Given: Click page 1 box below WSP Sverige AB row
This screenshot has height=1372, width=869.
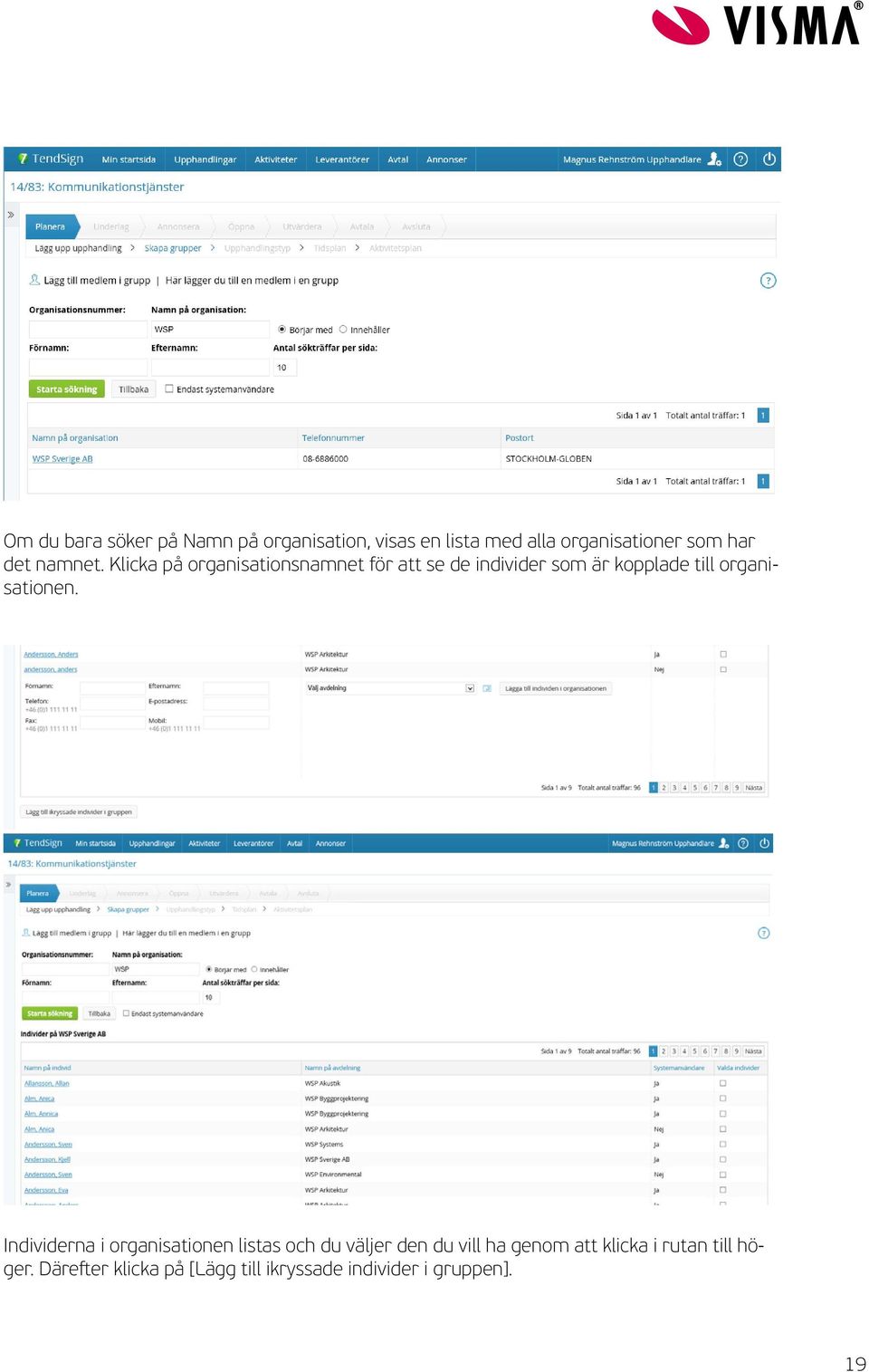Looking at the screenshot, I should pyautogui.click(x=763, y=482).
